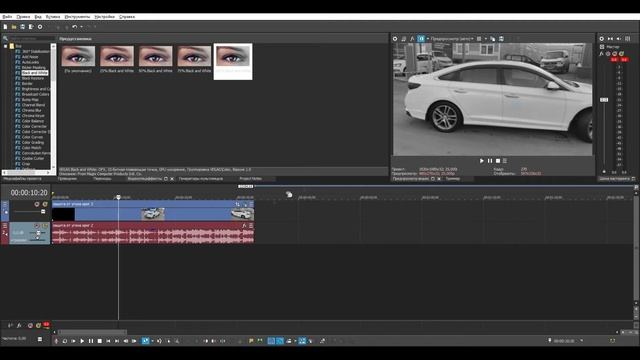The image size is (640, 360).
Task: Click the video output FX icon in preview
Action: (x=412, y=39)
